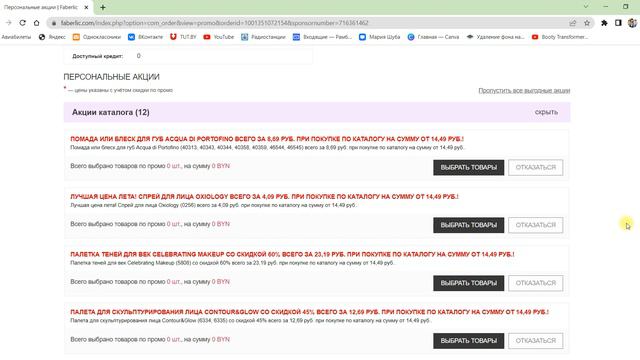640x360 pixels.
Task: Go forward in browser history
Action: (9, 23)
